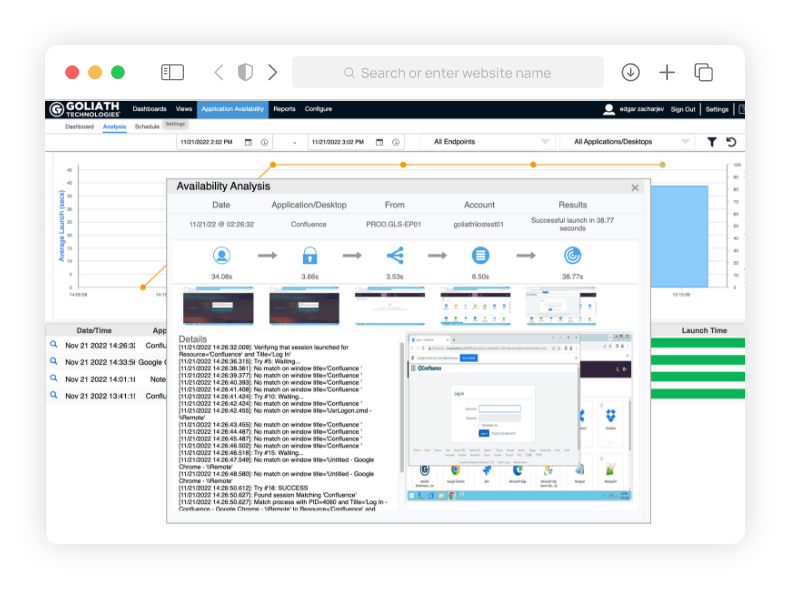The width and height of the screenshot is (790, 589).
Task: Open the browser downloads icon
Action: pos(630,72)
